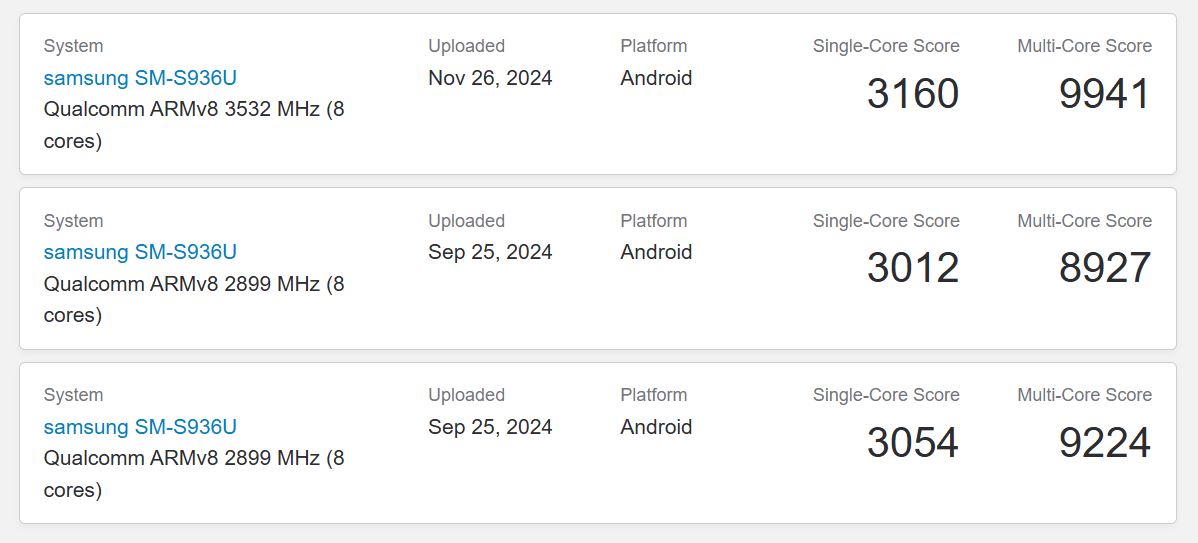
Task: Open the samsung SM-S936U link uploaded Nov 26
Action: 140,78
